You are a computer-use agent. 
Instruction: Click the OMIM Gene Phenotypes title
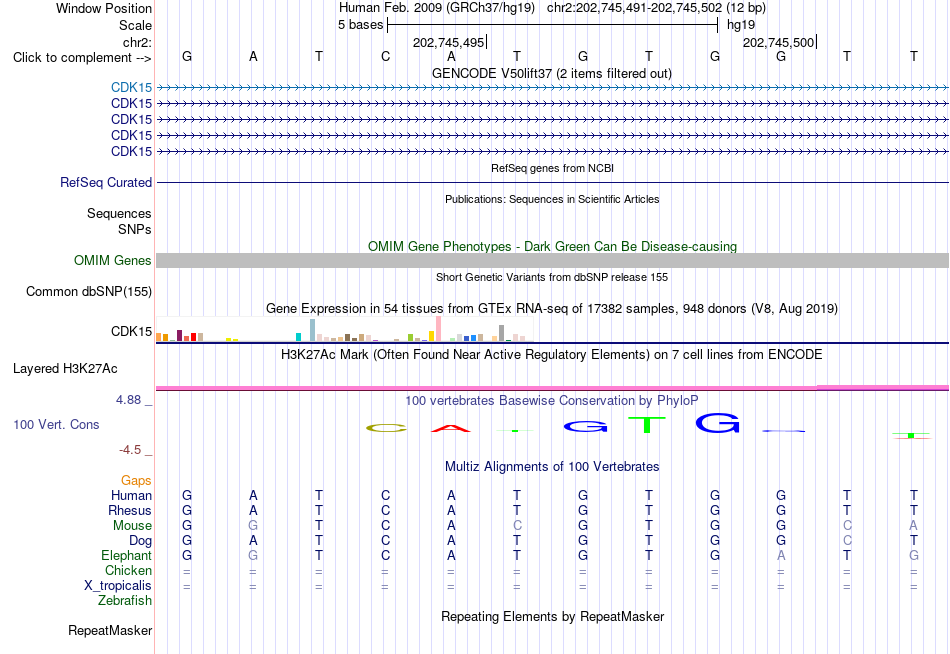point(552,247)
